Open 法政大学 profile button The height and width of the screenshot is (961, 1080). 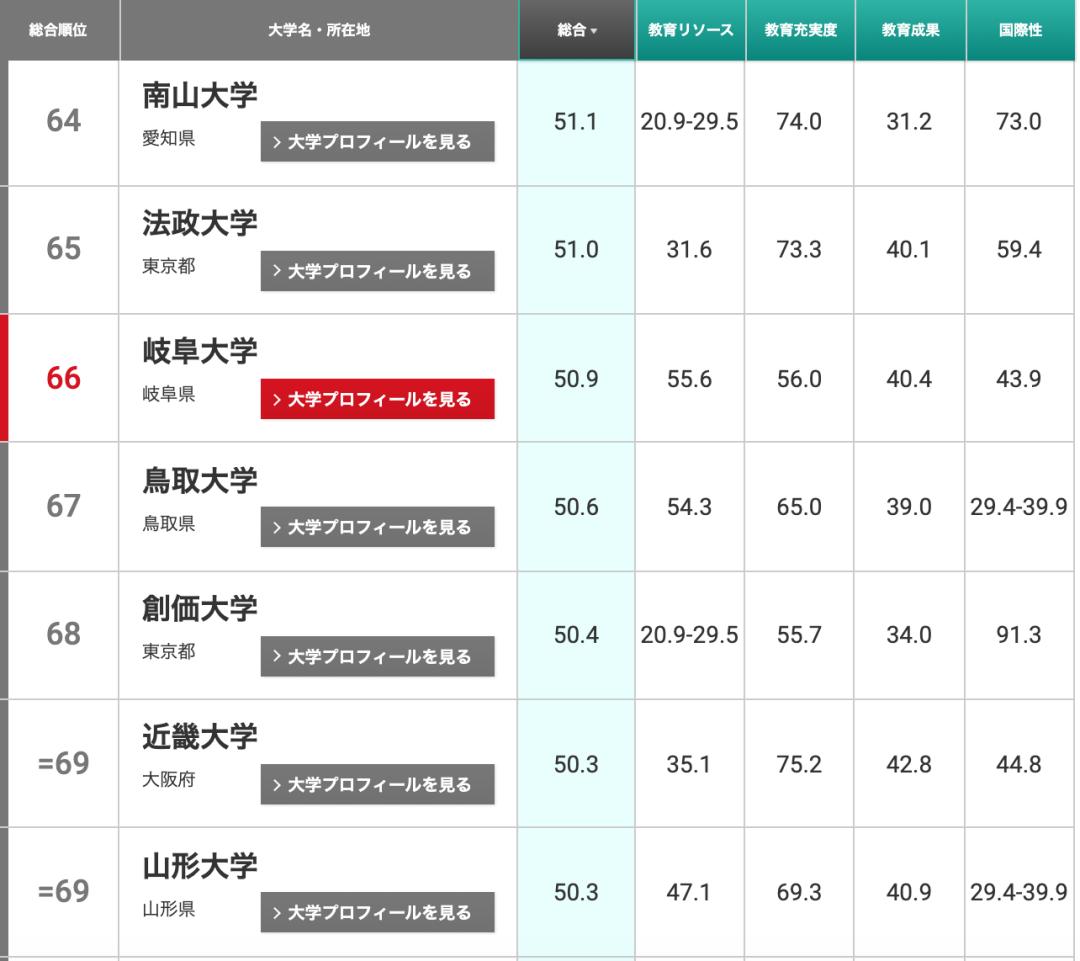[377, 271]
